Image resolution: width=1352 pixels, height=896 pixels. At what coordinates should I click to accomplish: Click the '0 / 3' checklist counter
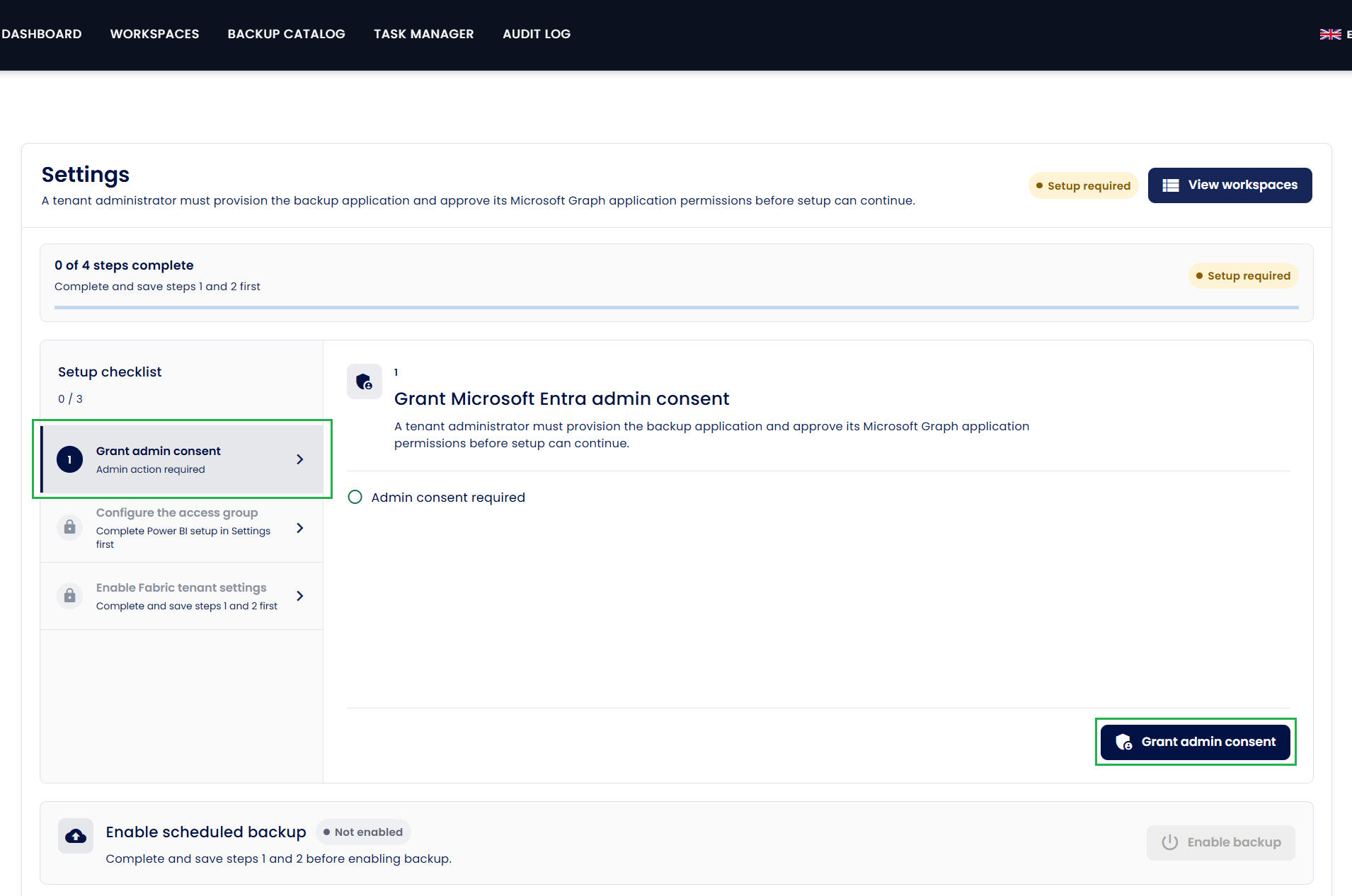pyautogui.click(x=70, y=398)
